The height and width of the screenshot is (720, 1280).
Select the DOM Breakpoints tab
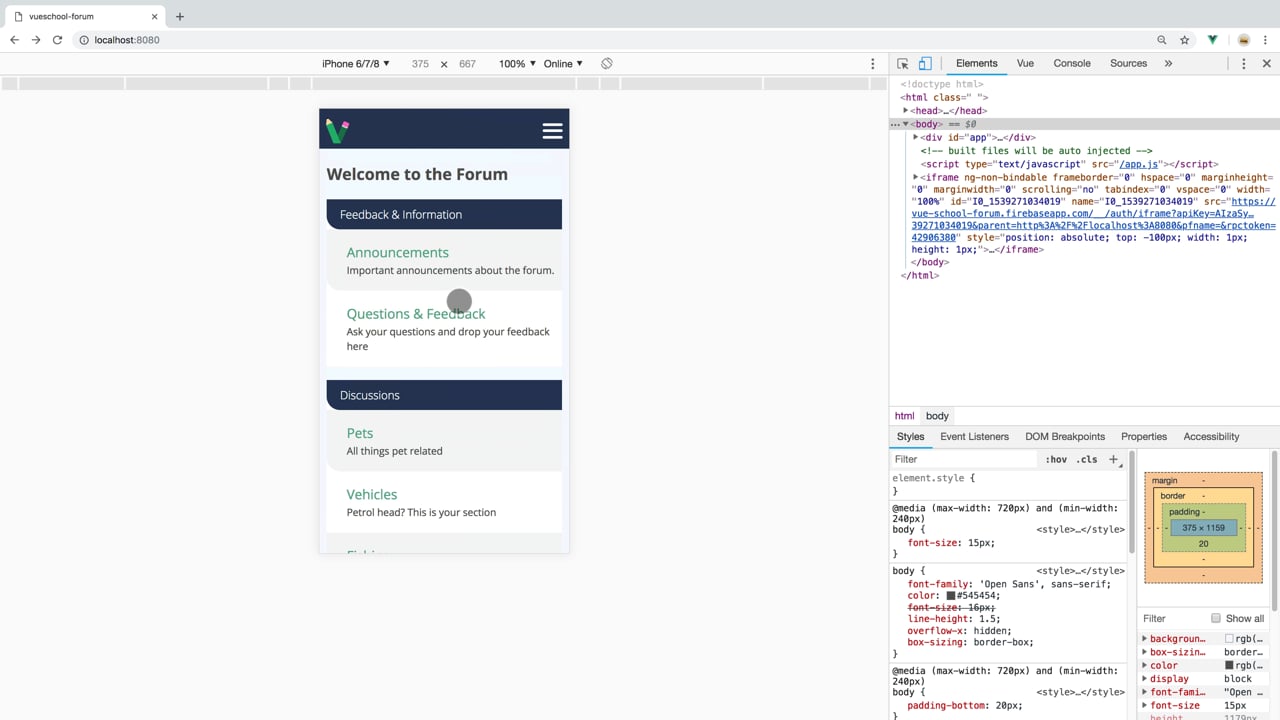point(1065,436)
